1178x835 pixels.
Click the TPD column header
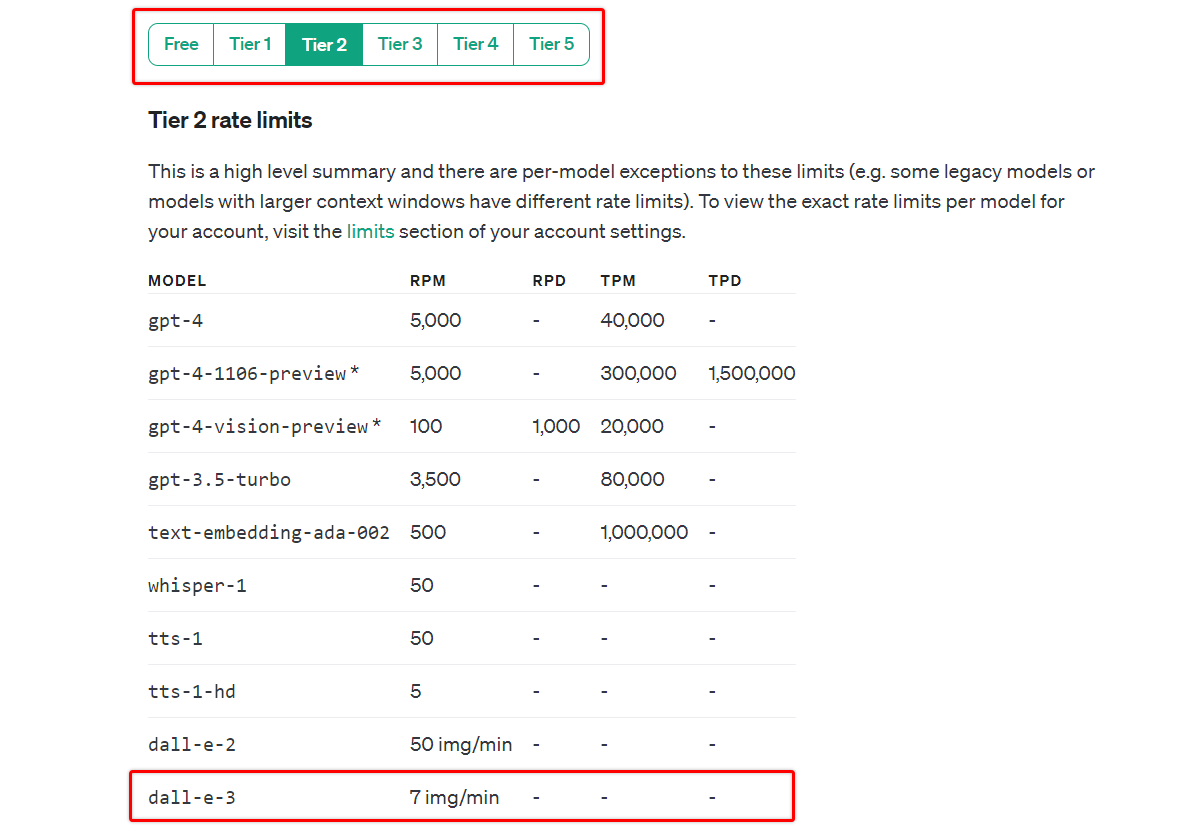(724, 281)
